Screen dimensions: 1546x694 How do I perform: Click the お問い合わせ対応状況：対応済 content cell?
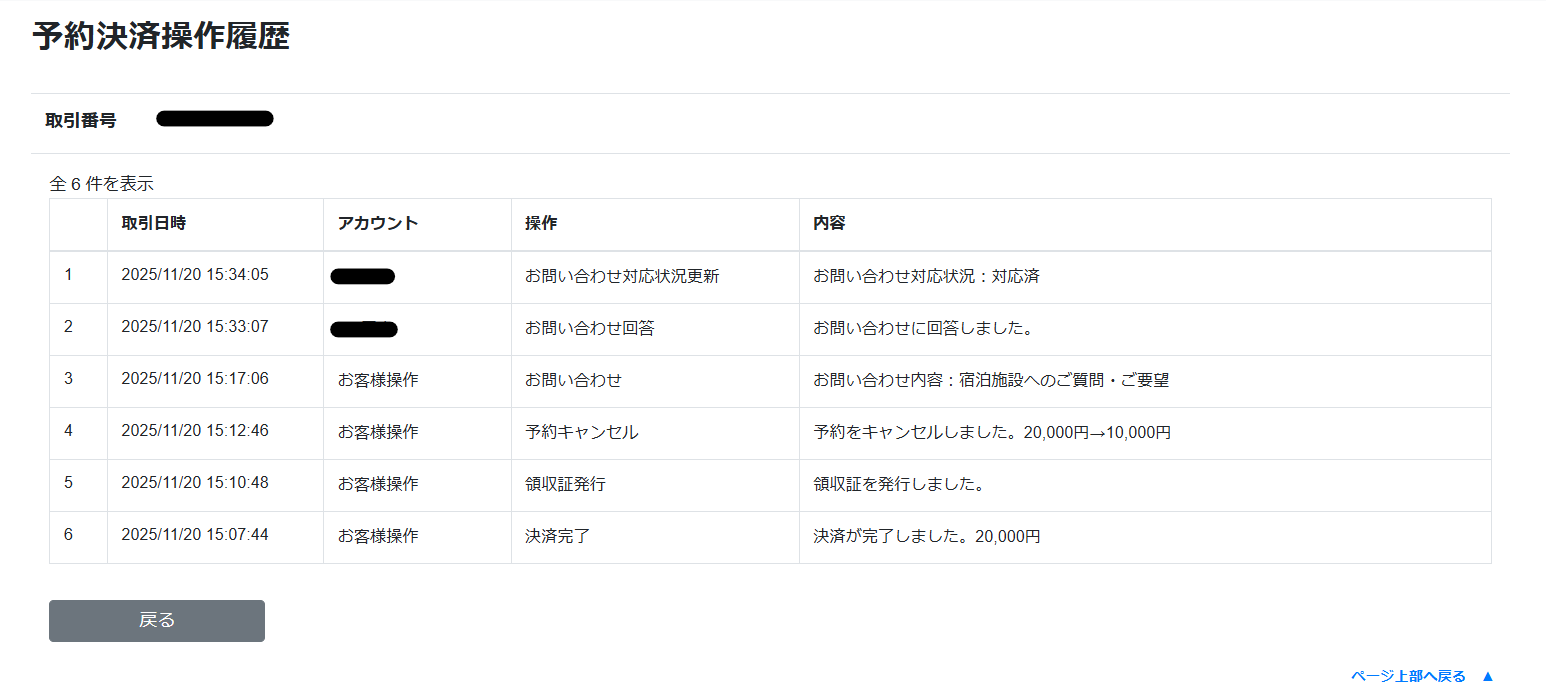(x=925, y=276)
